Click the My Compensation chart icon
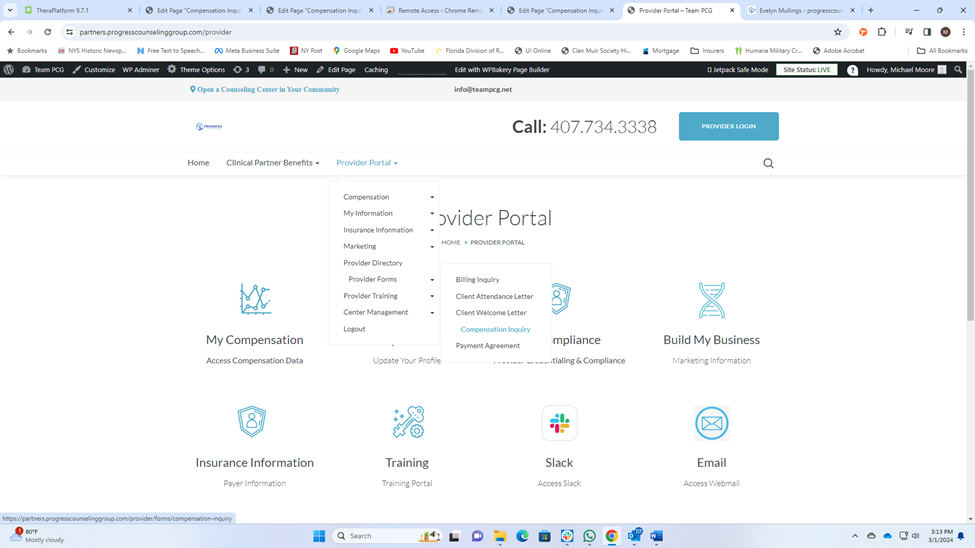Screen dimensions: 975x548 click(x=255, y=299)
